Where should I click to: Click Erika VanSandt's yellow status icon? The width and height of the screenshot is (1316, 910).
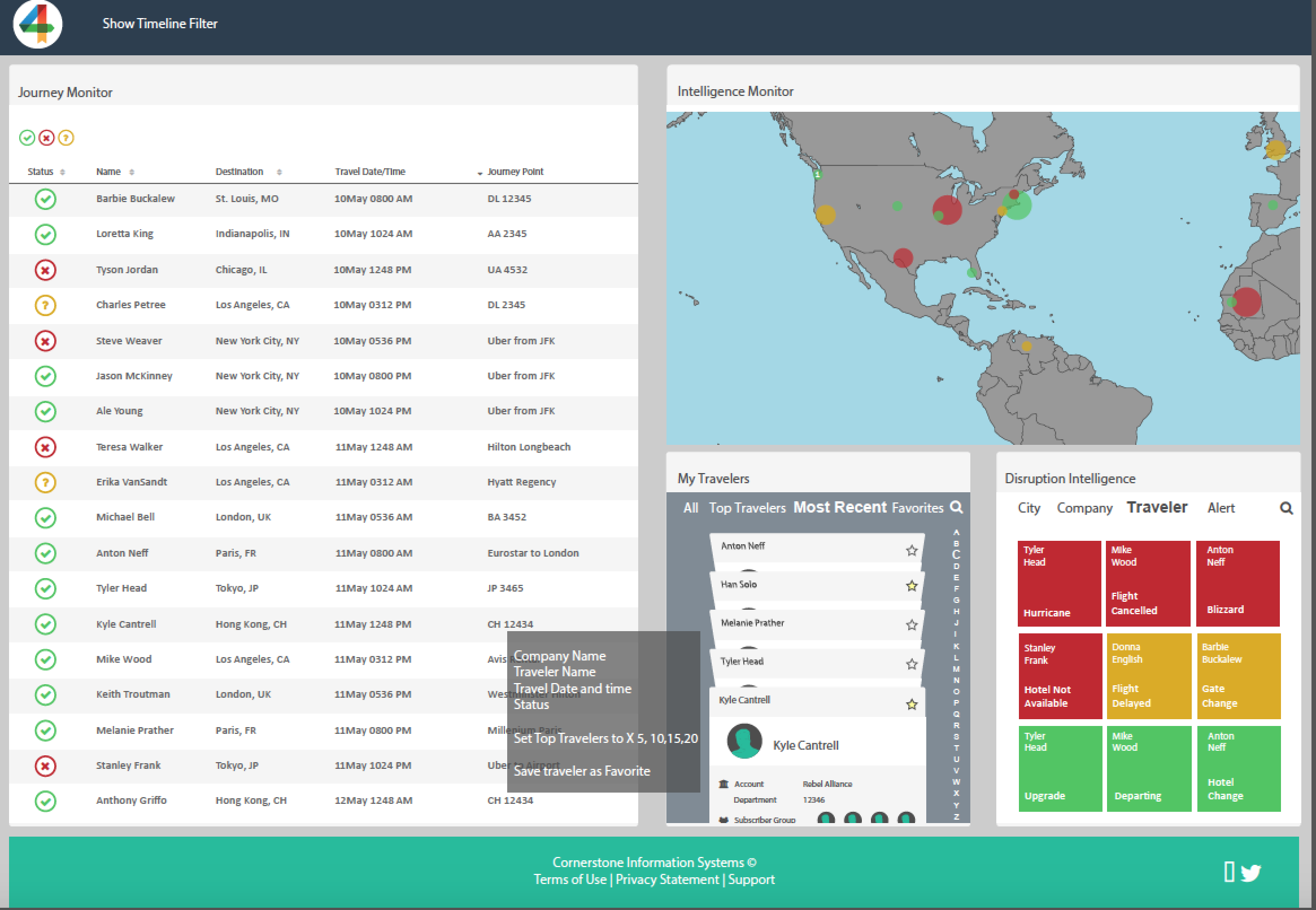pos(46,482)
